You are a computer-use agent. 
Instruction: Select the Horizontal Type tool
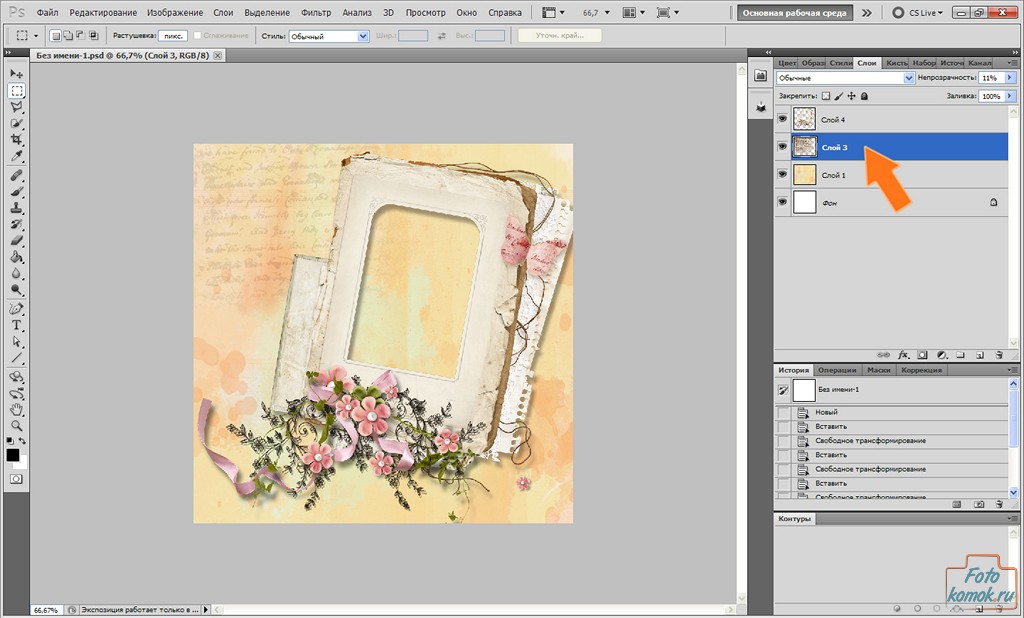16,325
